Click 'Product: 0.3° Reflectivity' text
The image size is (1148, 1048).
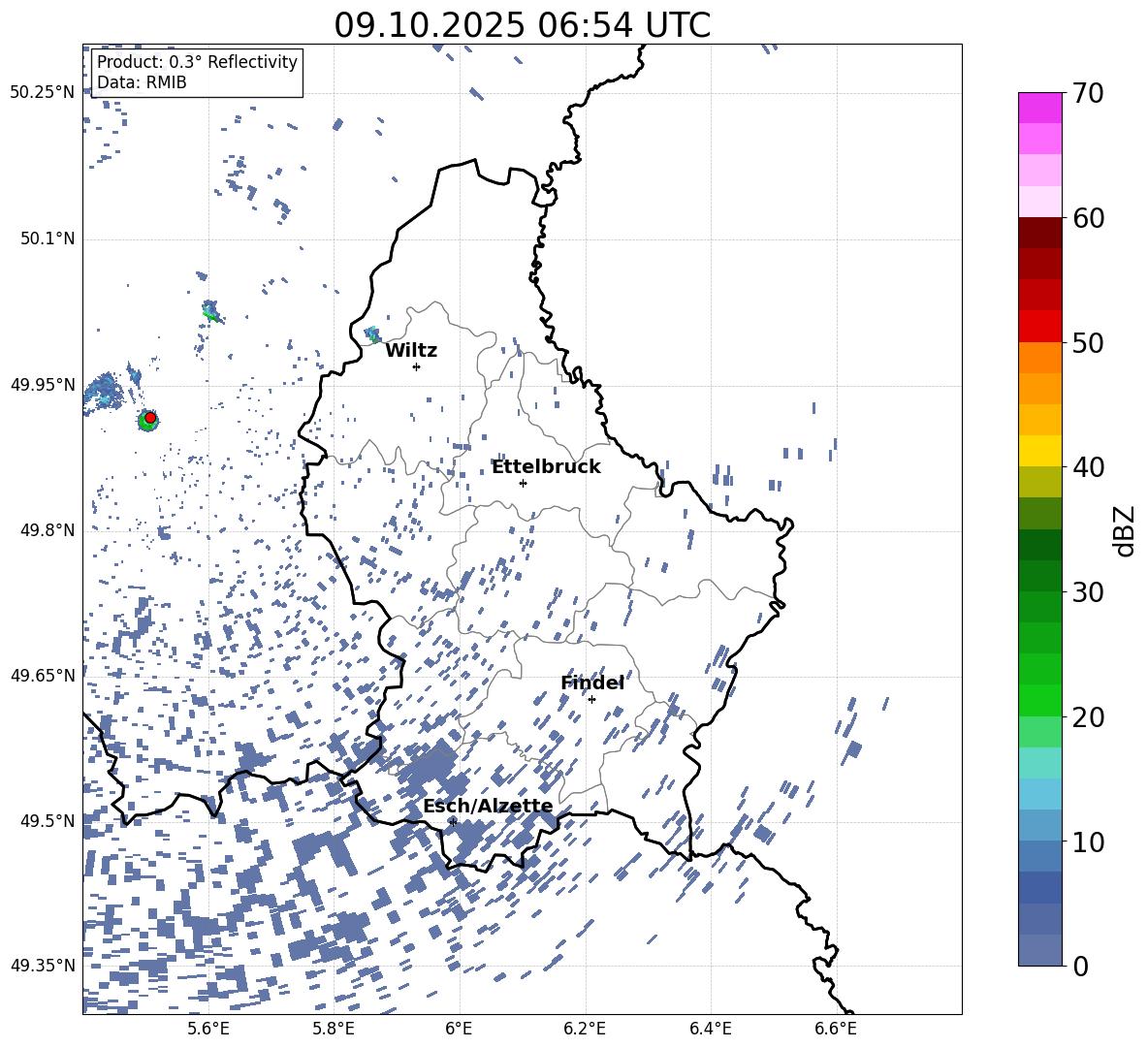point(197,61)
